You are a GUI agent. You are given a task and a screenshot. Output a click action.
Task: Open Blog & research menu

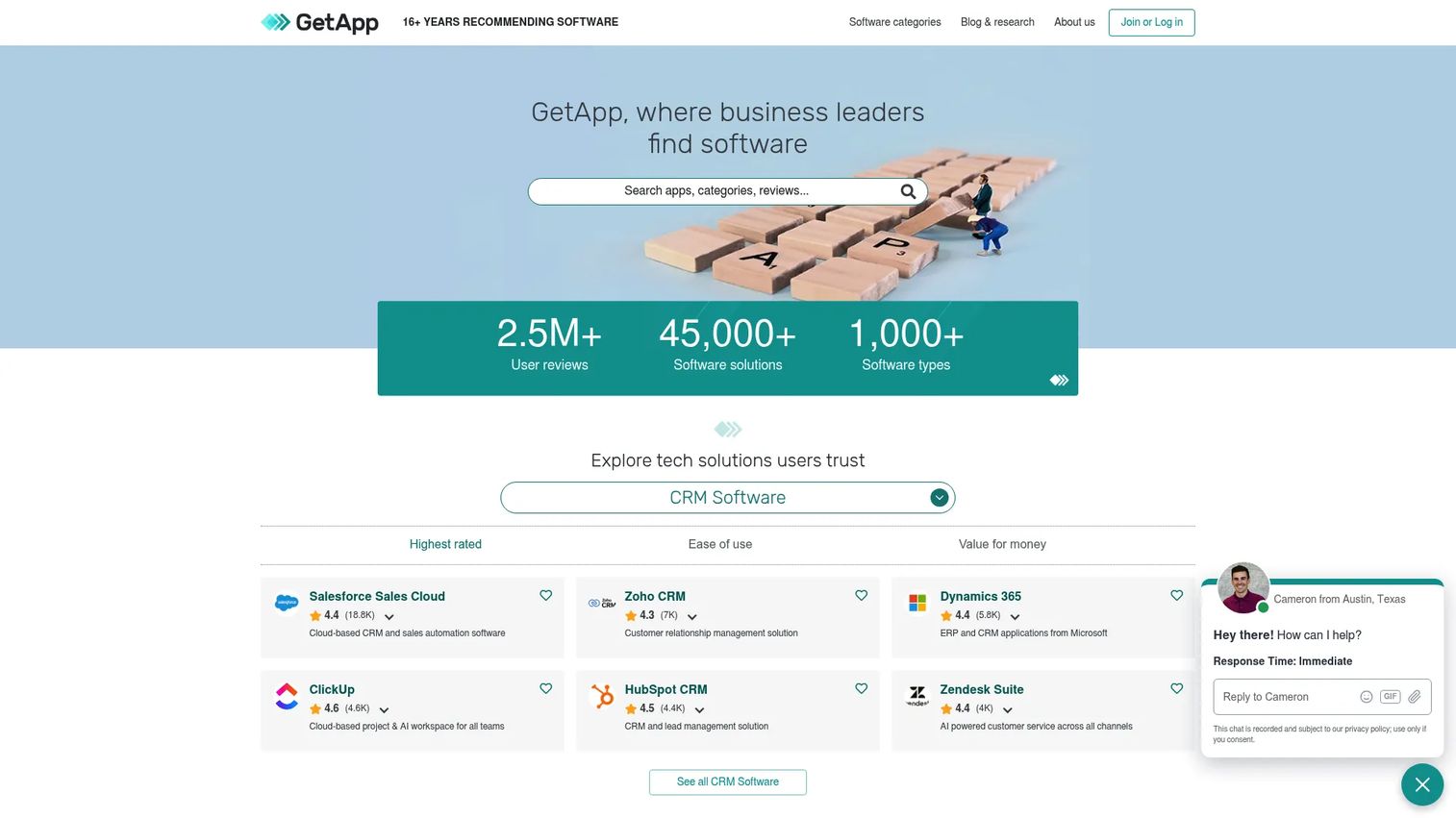(997, 22)
